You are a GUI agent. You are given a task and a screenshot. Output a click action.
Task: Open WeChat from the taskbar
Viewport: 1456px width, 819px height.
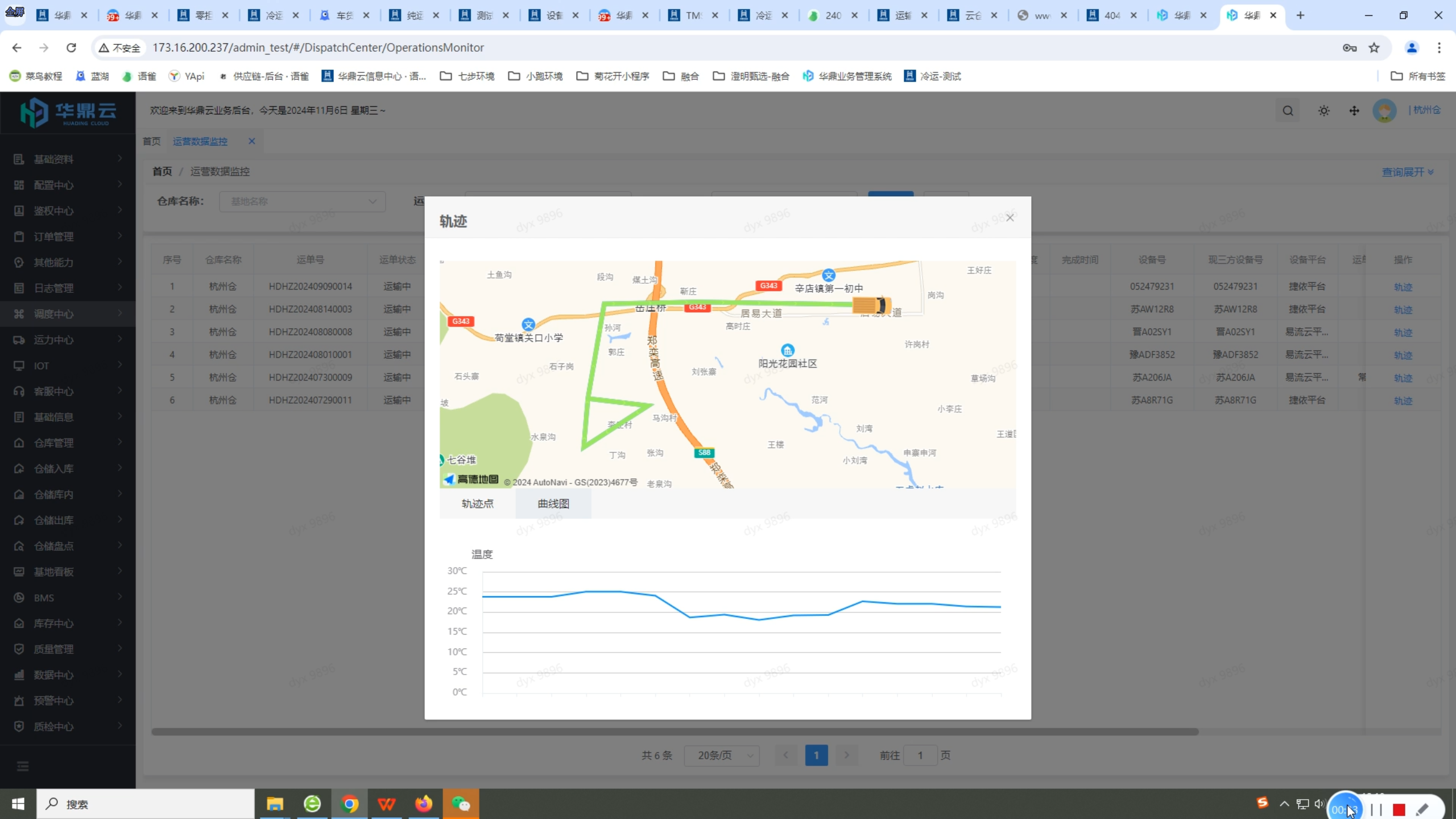pos(461,804)
